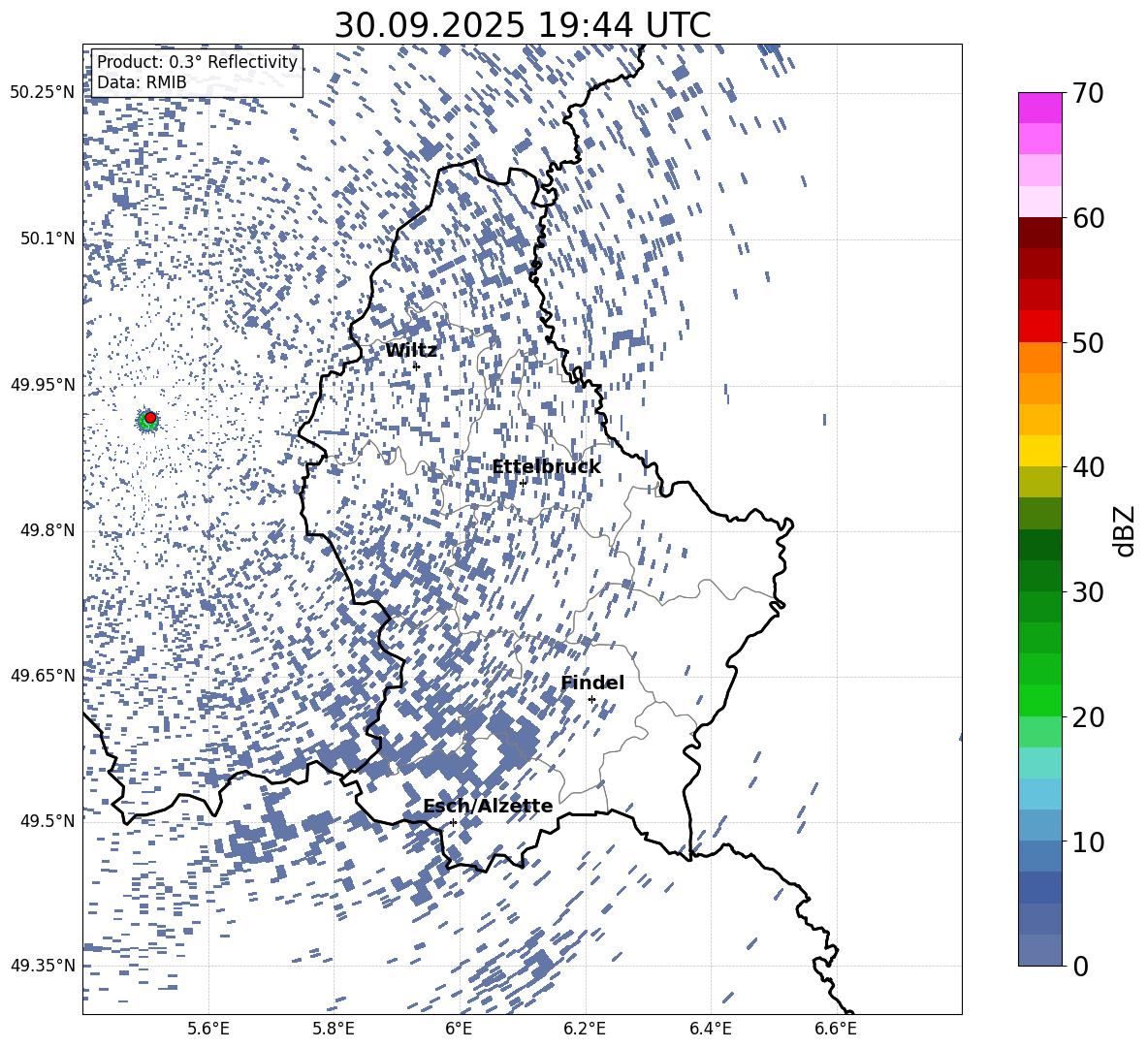Click the 5.8°E longitude label
This screenshot has width=1148, height=1048.
point(335,1029)
